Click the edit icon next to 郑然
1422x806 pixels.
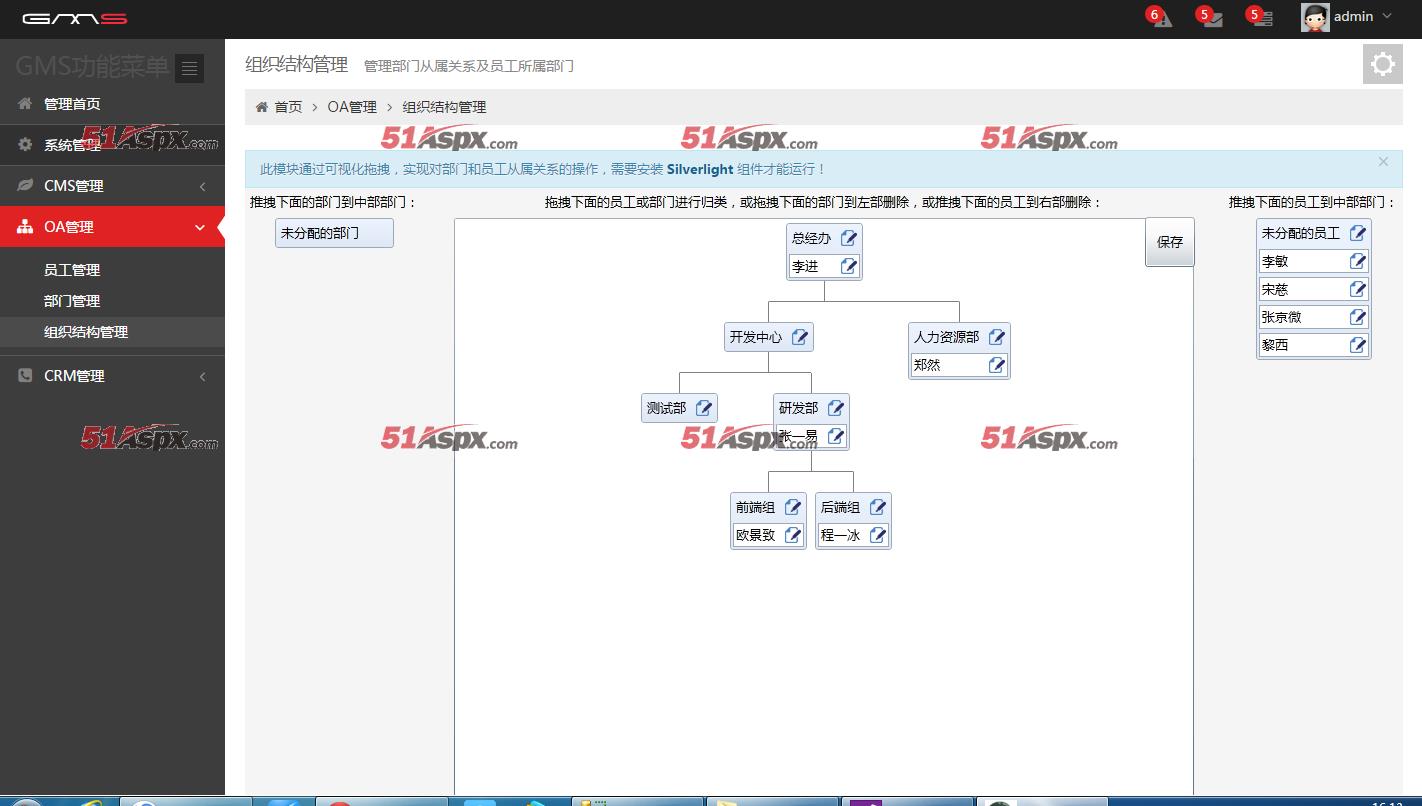pos(997,365)
